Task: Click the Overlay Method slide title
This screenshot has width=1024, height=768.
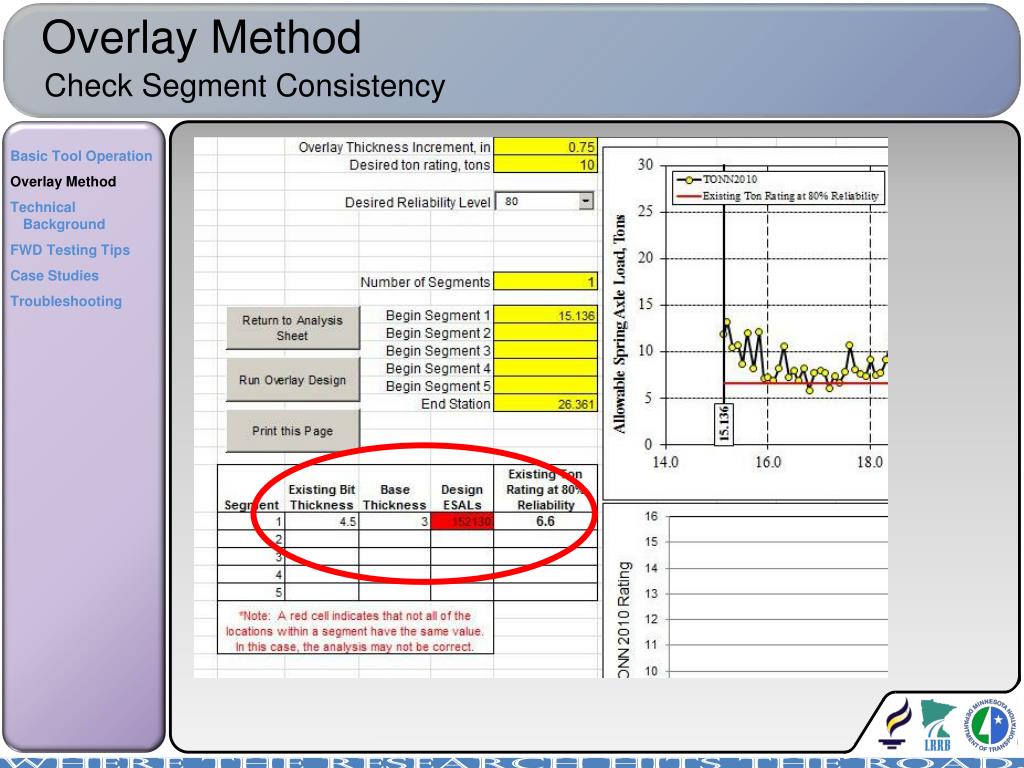Action: point(201,37)
